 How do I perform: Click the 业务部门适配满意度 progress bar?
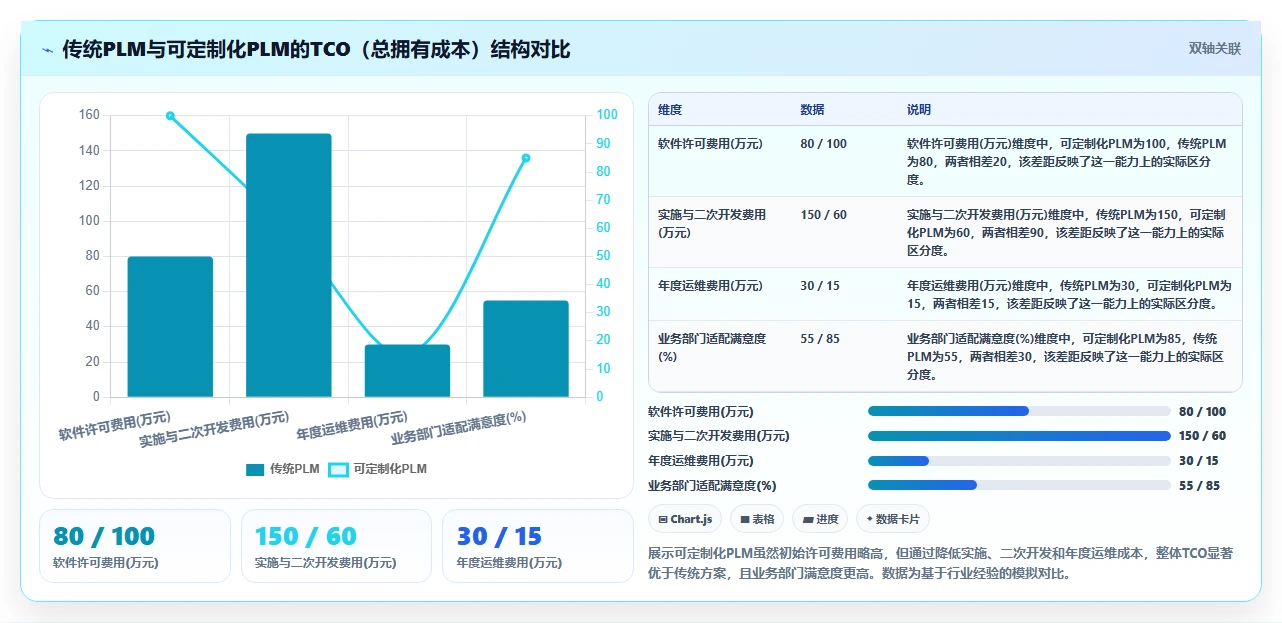(1019, 485)
